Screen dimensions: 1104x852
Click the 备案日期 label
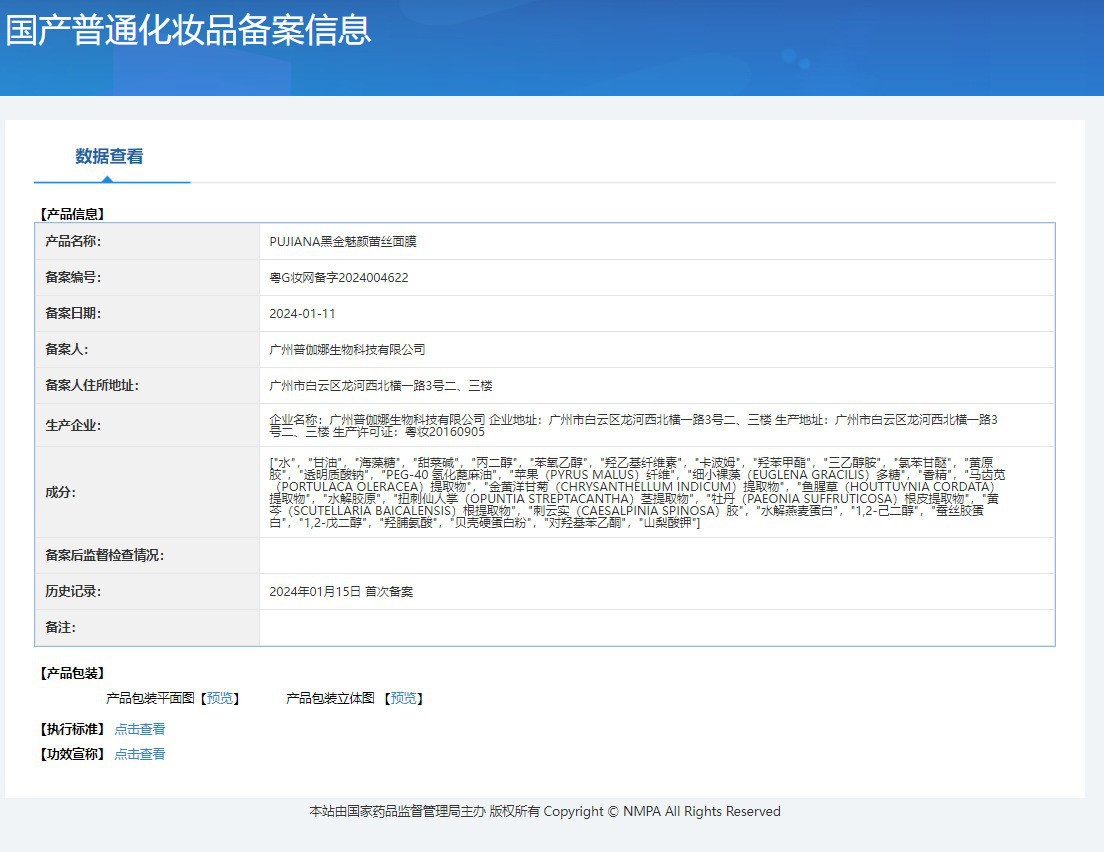[73, 313]
